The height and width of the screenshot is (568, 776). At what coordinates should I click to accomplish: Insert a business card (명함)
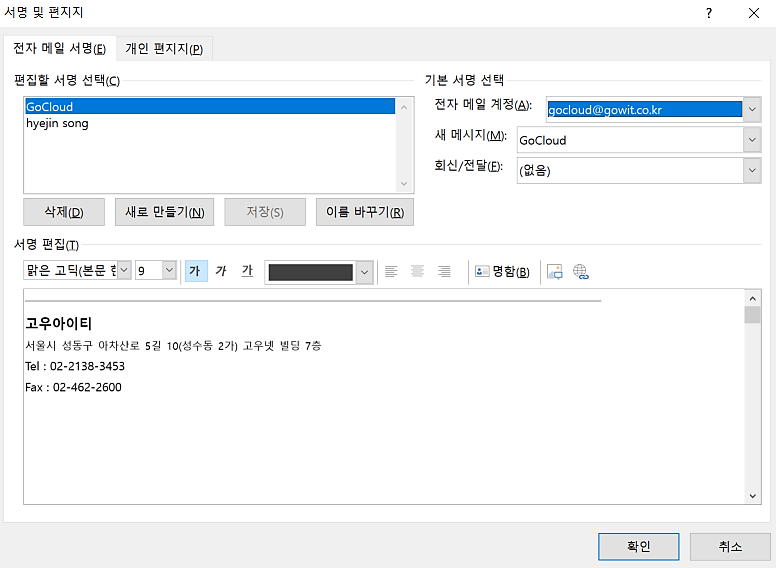pos(502,271)
